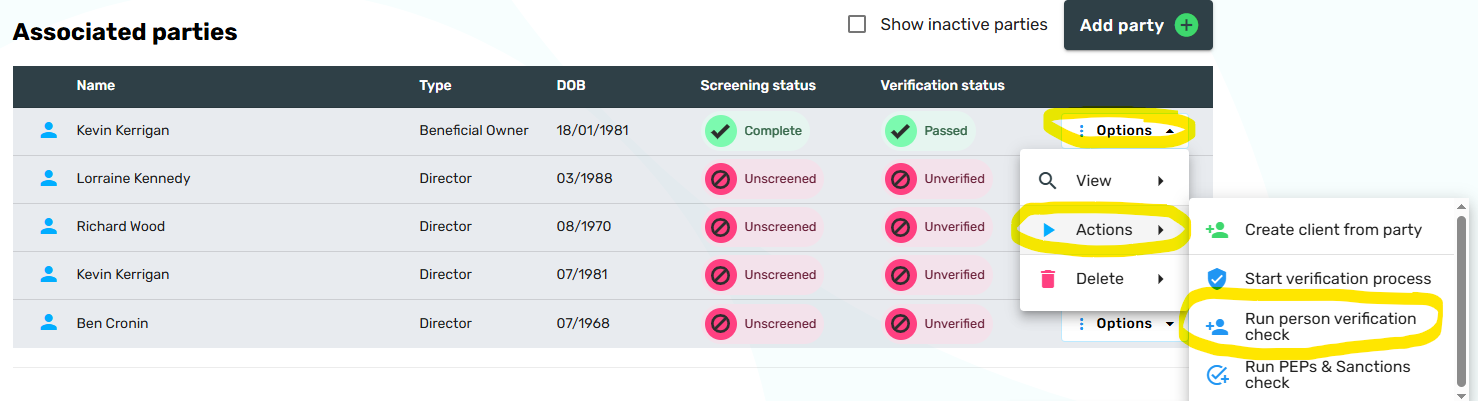Click Ben Cronin's red Unverified status icon
The height and width of the screenshot is (401, 1478).
[x=900, y=323]
